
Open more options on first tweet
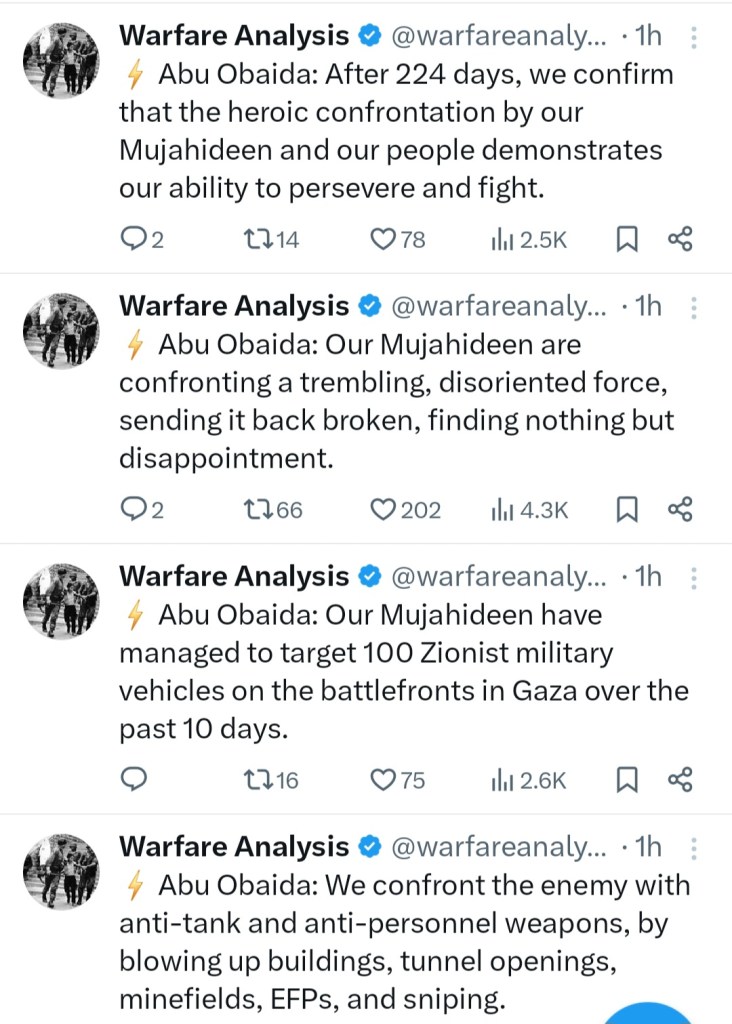pyautogui.click(x=694, y=37)
